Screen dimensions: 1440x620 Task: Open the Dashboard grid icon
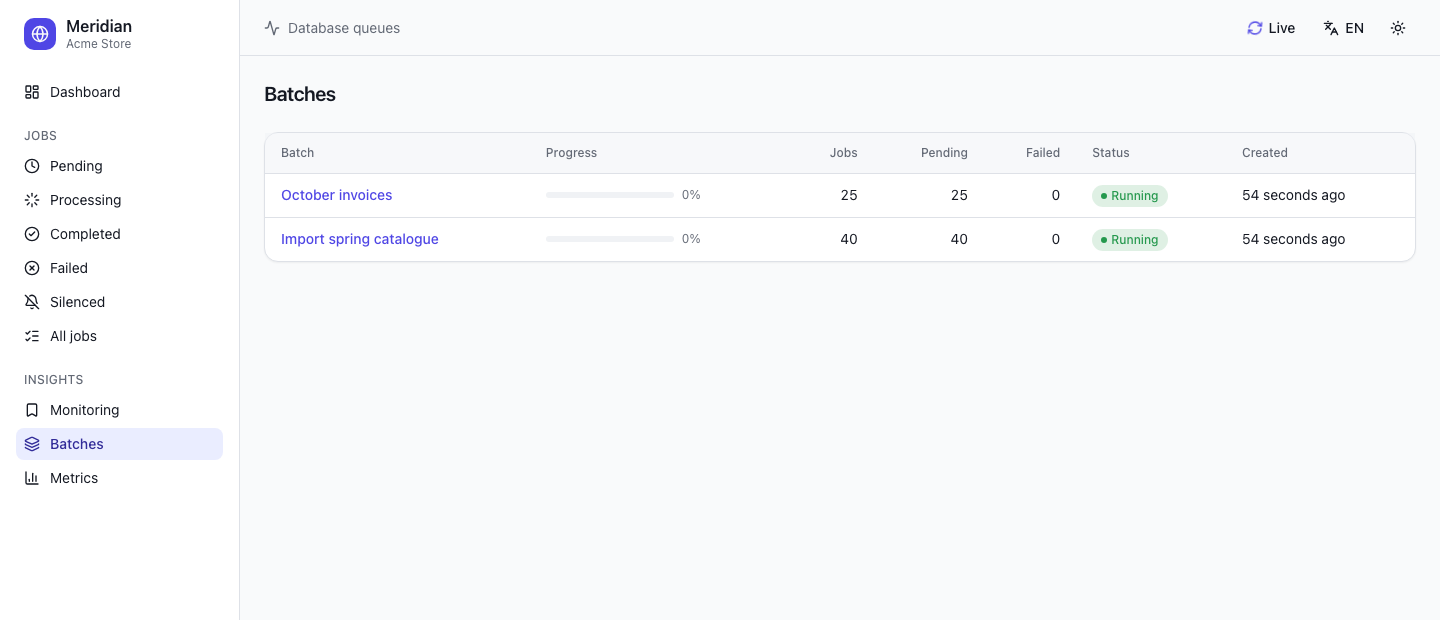coord(32,92)
